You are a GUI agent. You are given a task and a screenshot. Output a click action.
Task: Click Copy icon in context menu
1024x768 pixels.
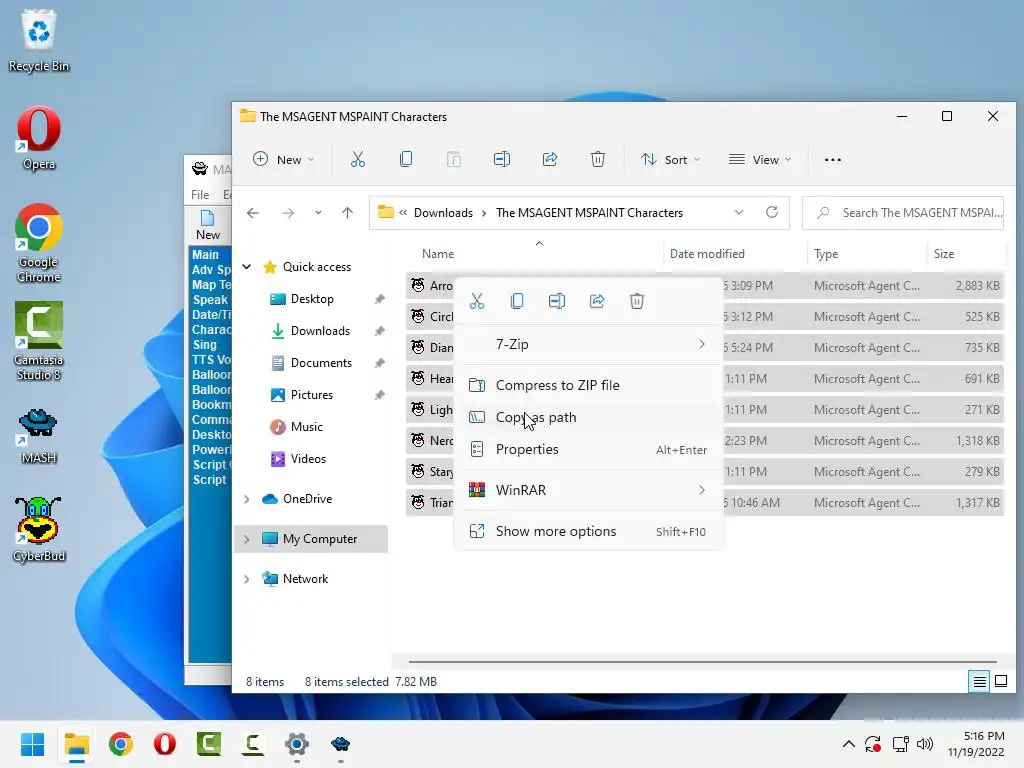point(517,301)
